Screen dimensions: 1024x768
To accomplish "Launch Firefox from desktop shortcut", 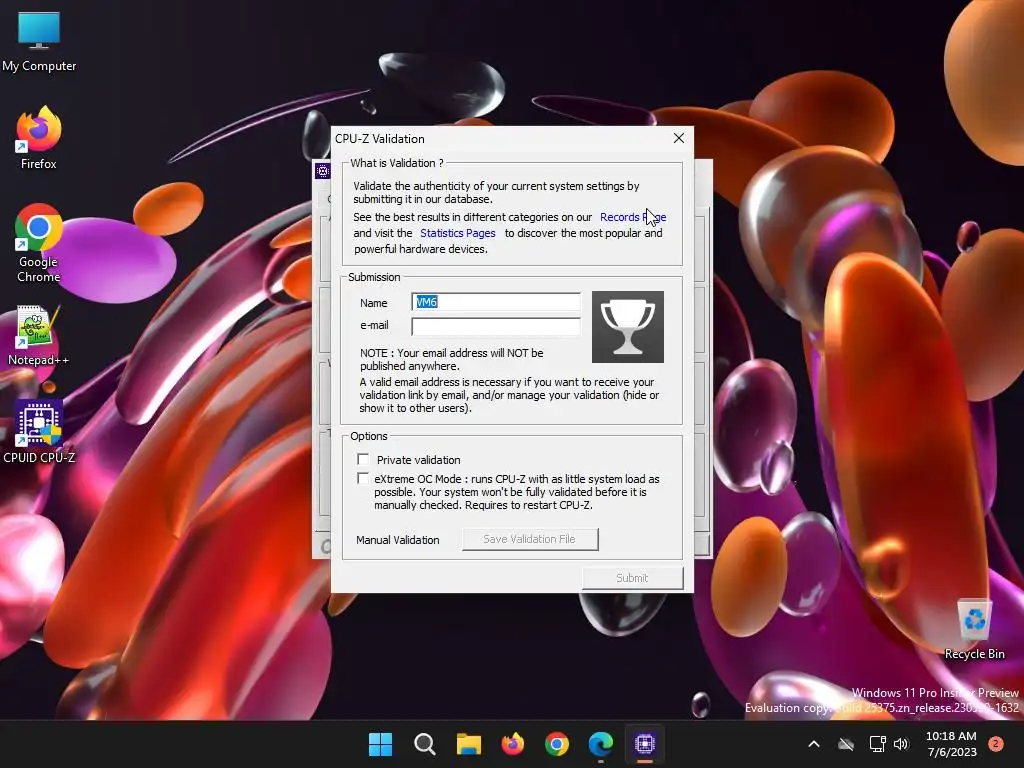I will point(39,138).
